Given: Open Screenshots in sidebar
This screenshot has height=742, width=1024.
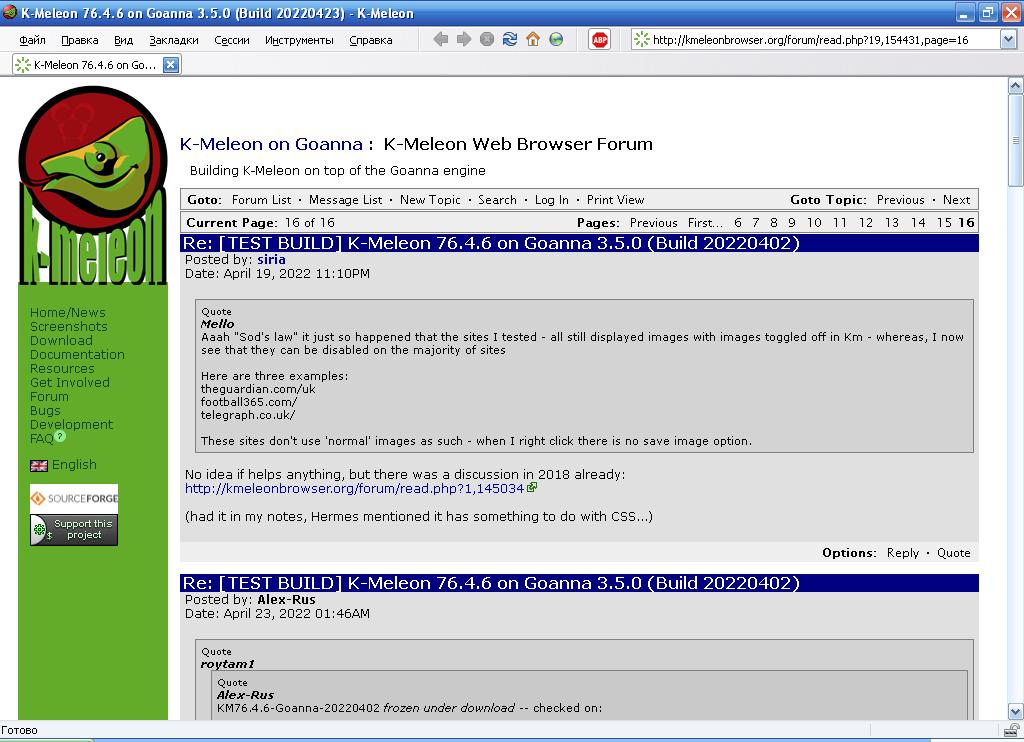Looking at the screenshot, I should click(69, 327).
